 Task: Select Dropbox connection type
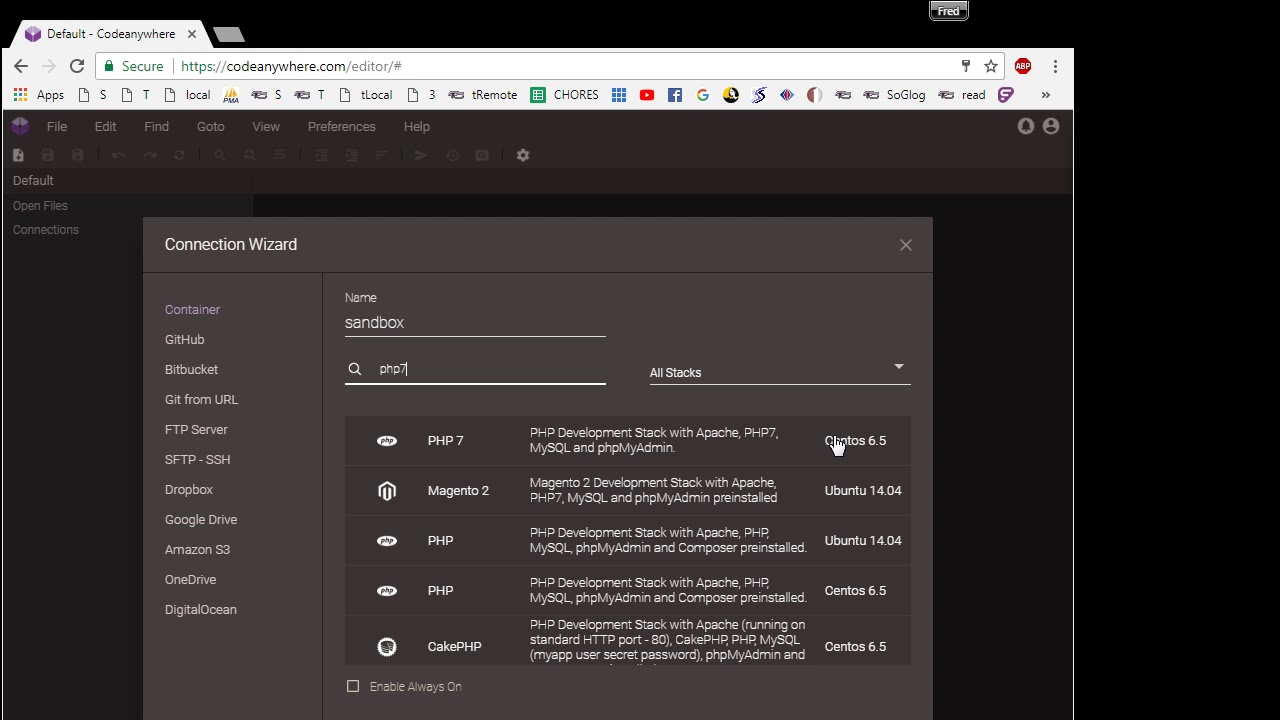pos(189,490)
